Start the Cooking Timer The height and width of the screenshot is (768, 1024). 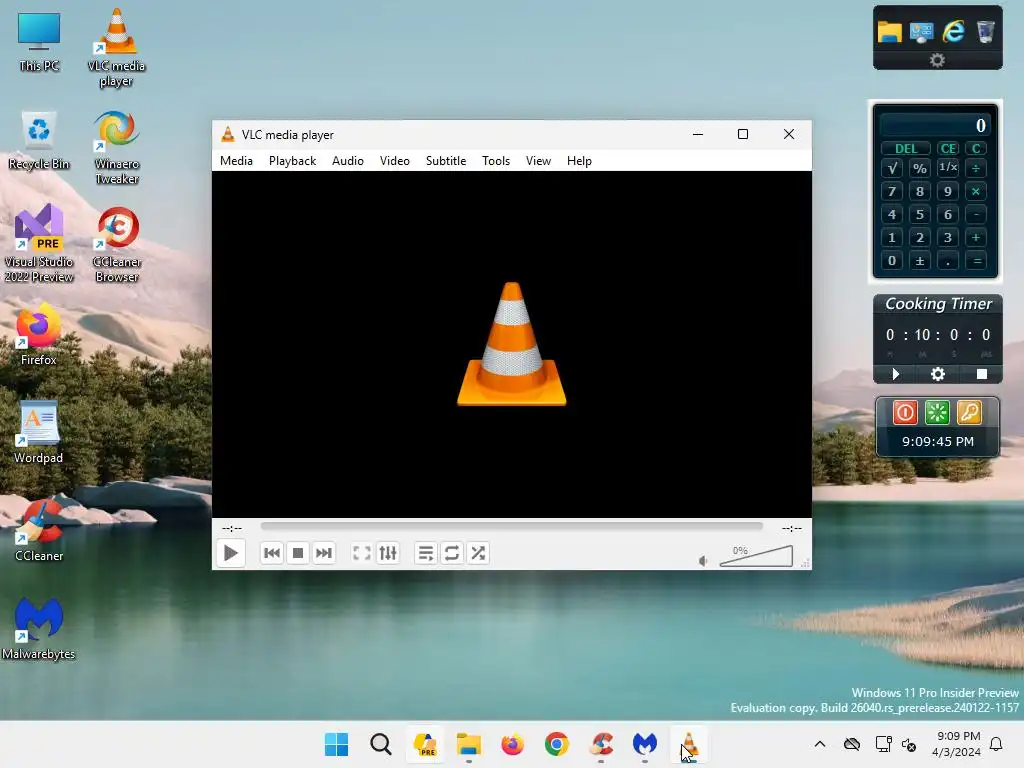(895, 374)
